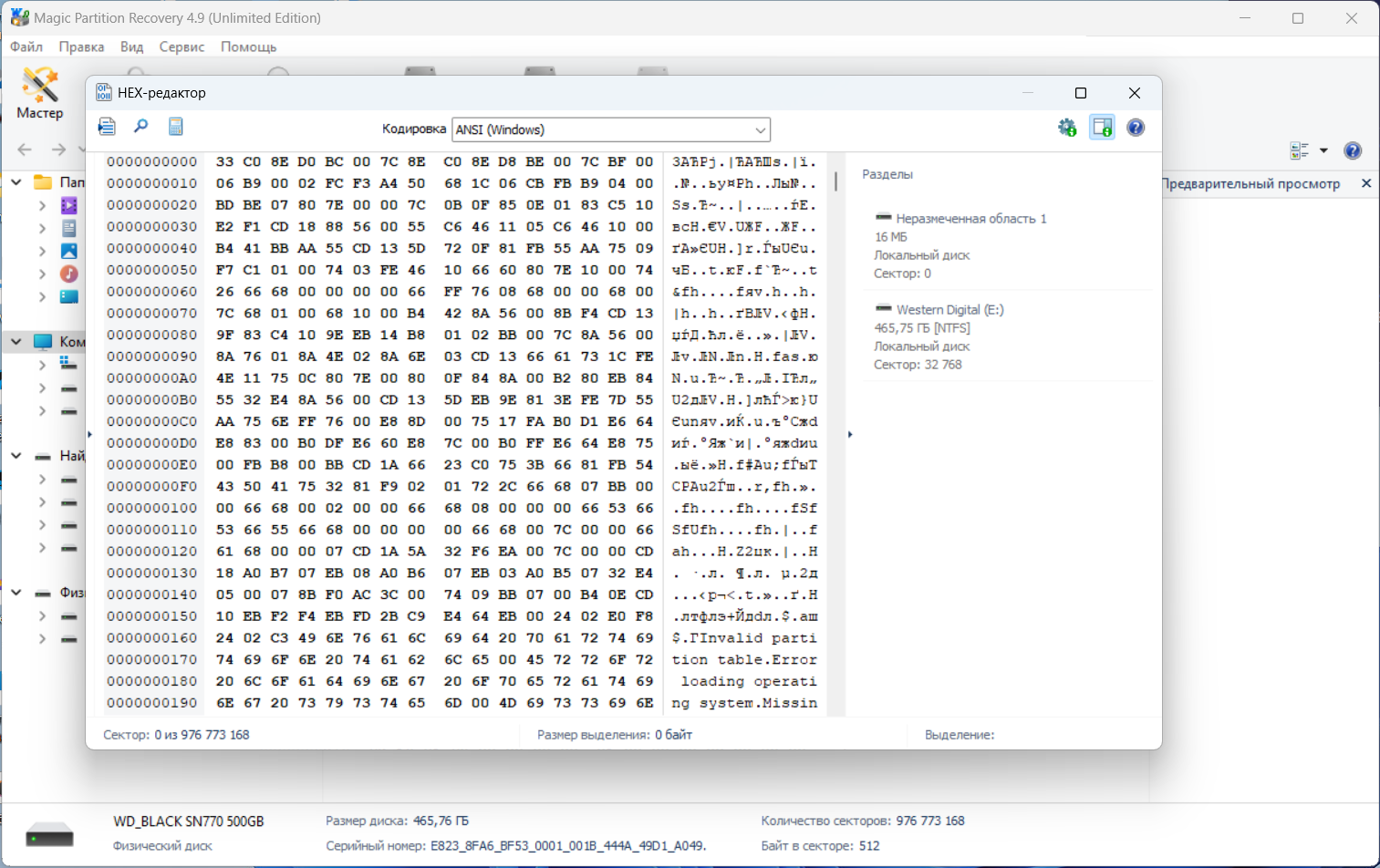
Task: Open the go-to-offset tool in HEX editor
Action: click(x=107, y=127)
